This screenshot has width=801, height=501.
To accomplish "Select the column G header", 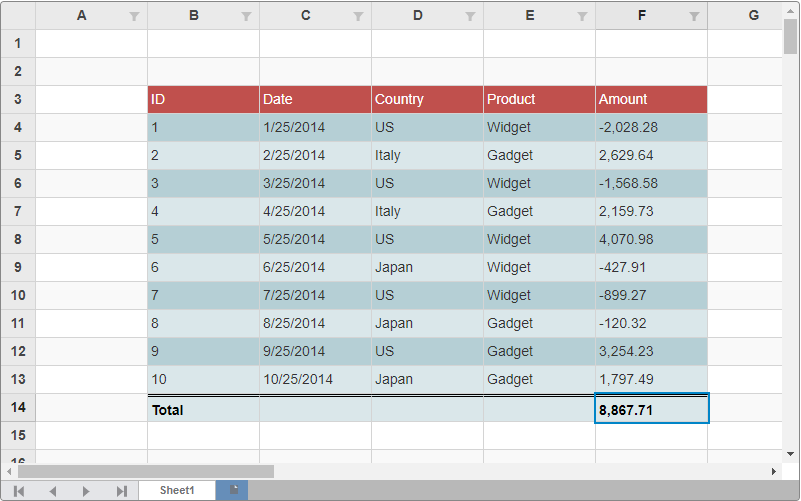I will pyautogui.click(x=753, y=15).
